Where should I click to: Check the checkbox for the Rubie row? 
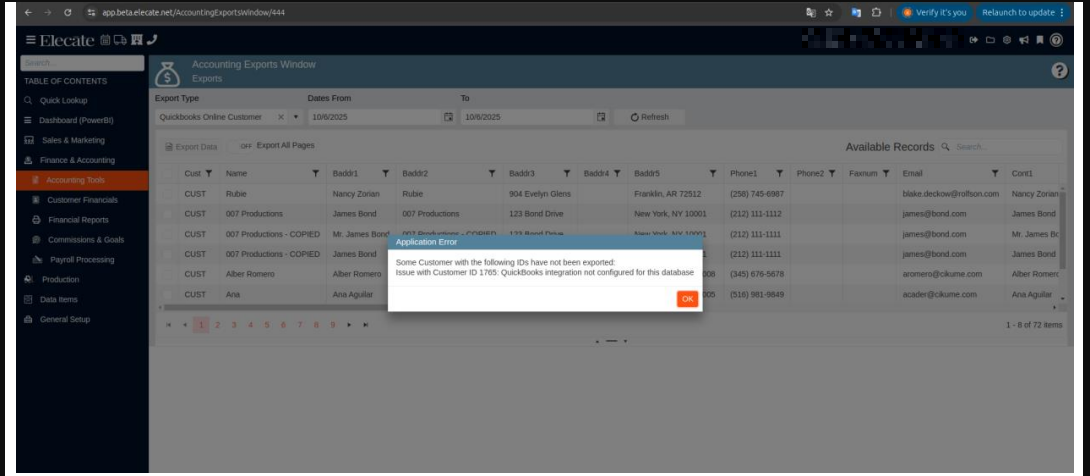click(x=167, y=194)
